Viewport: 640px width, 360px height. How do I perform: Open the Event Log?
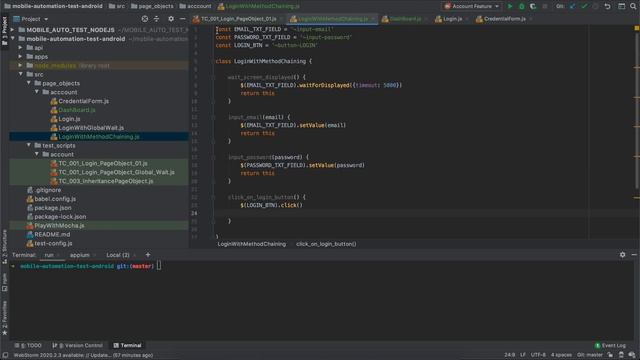610,345
